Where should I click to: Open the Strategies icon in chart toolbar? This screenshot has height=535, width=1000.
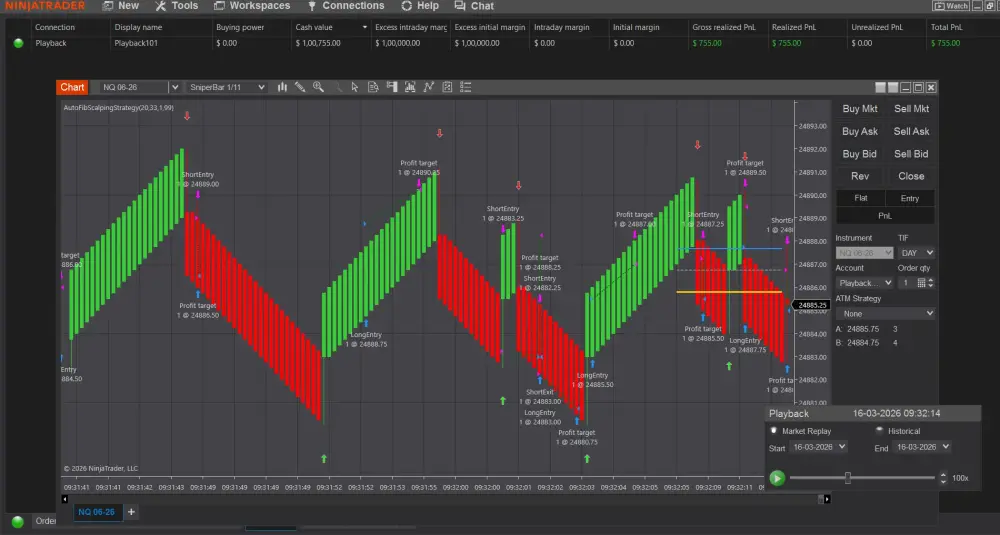click(428, 88)
